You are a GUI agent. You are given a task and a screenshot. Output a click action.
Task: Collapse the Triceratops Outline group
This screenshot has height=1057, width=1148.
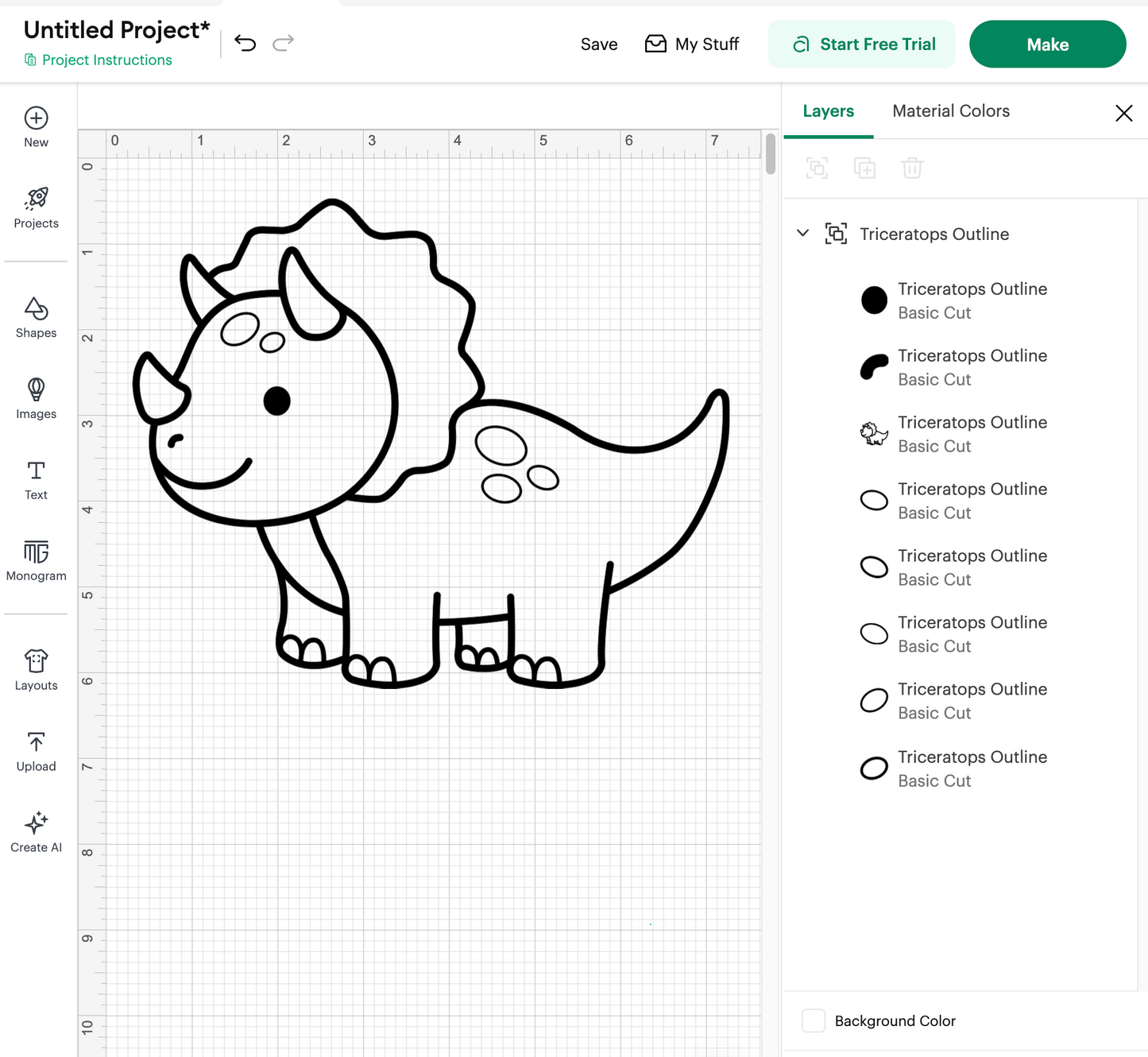tap(802, 233)
